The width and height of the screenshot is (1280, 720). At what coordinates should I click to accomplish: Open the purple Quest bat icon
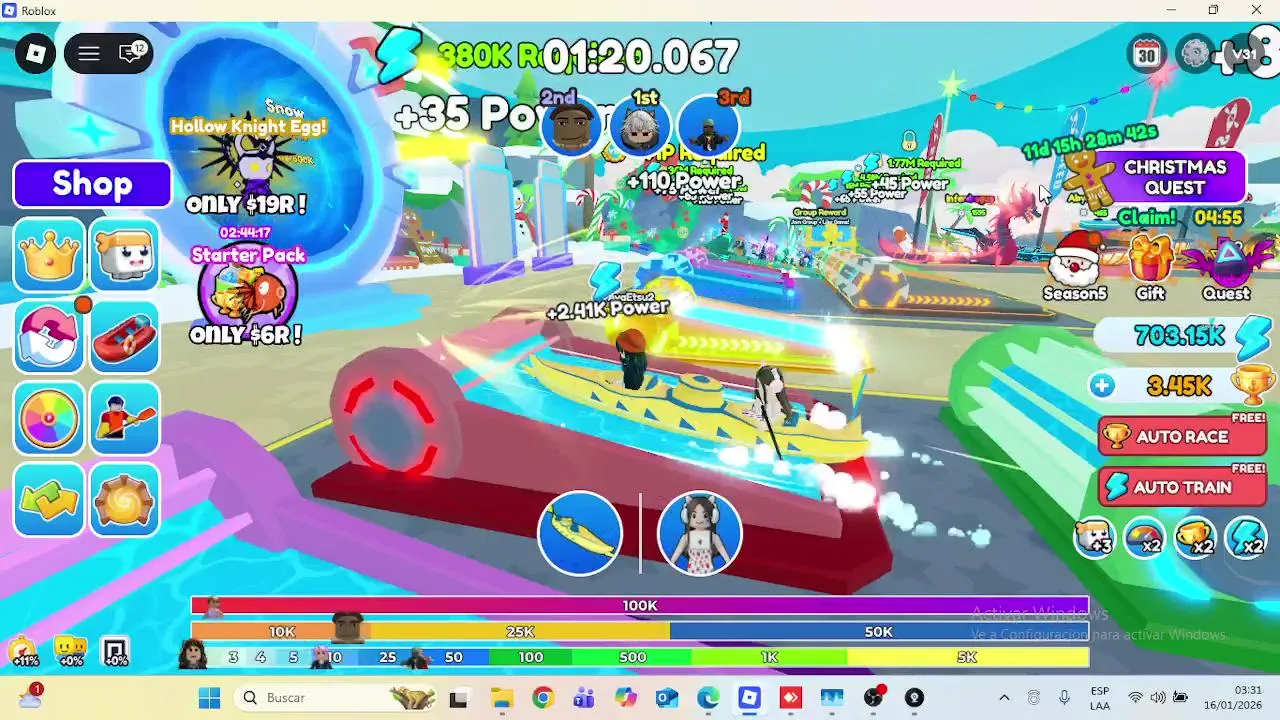point(1227,265)
